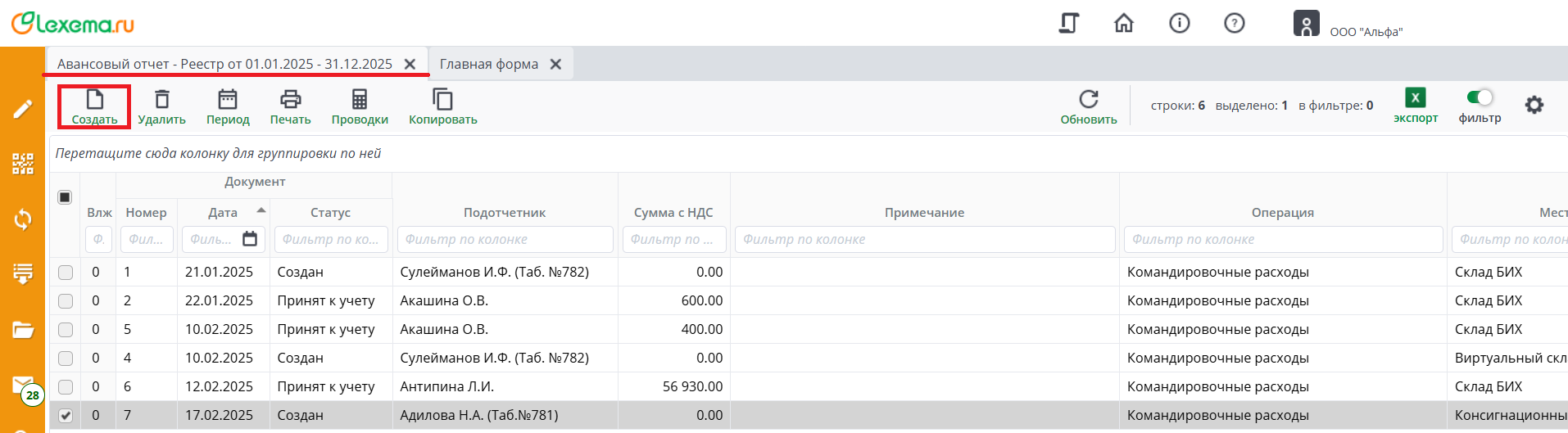Sort by the Дата column arrow
This screenshot has width=1568, height=433.
pyautogui.click(x=261, y=211)
